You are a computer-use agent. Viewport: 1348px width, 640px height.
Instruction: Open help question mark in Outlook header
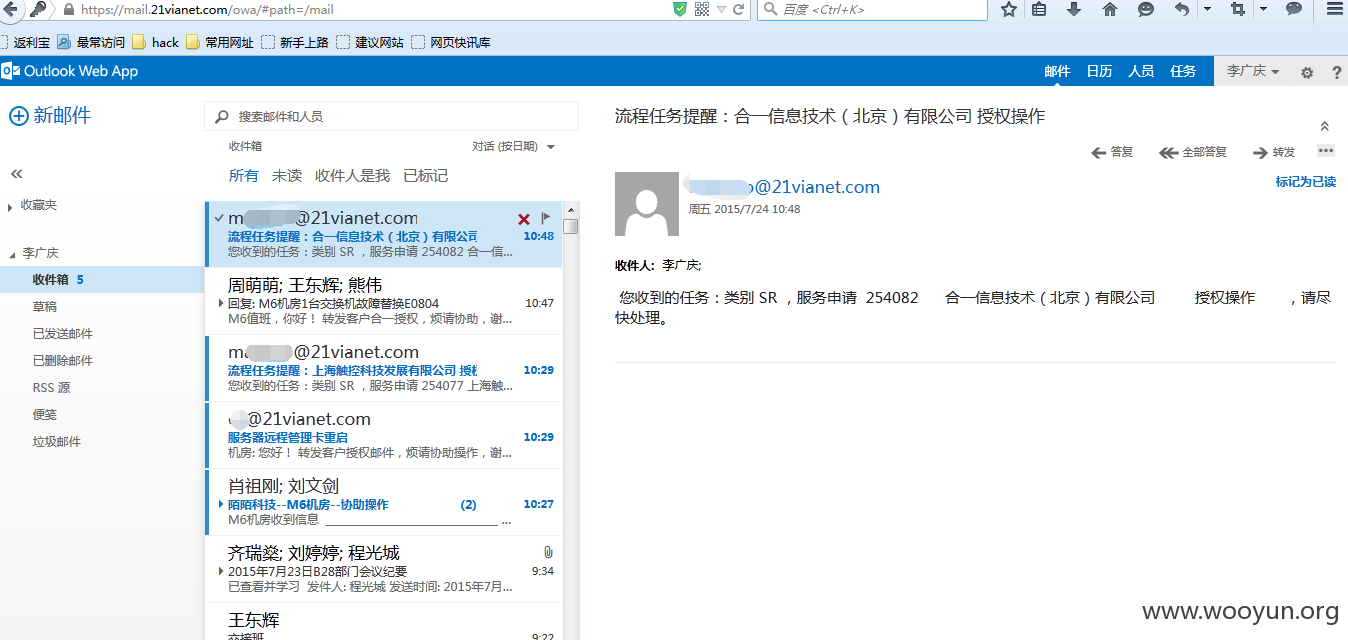[1336, 72]
